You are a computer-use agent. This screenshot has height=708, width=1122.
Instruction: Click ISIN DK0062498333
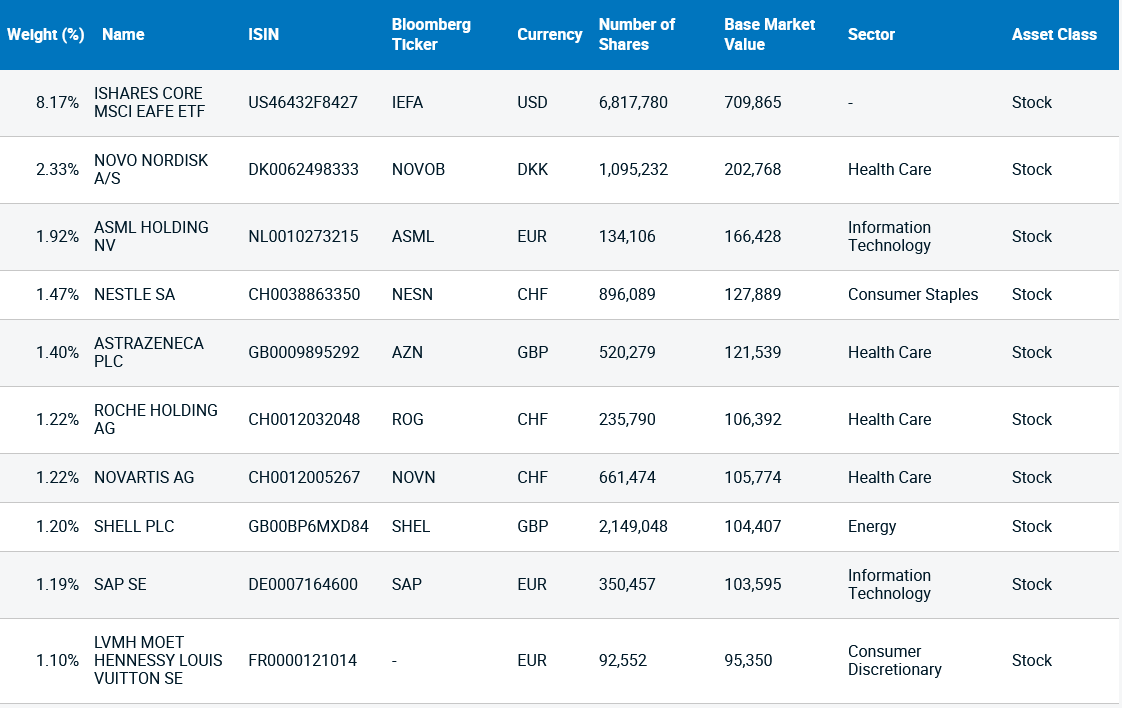303,170
